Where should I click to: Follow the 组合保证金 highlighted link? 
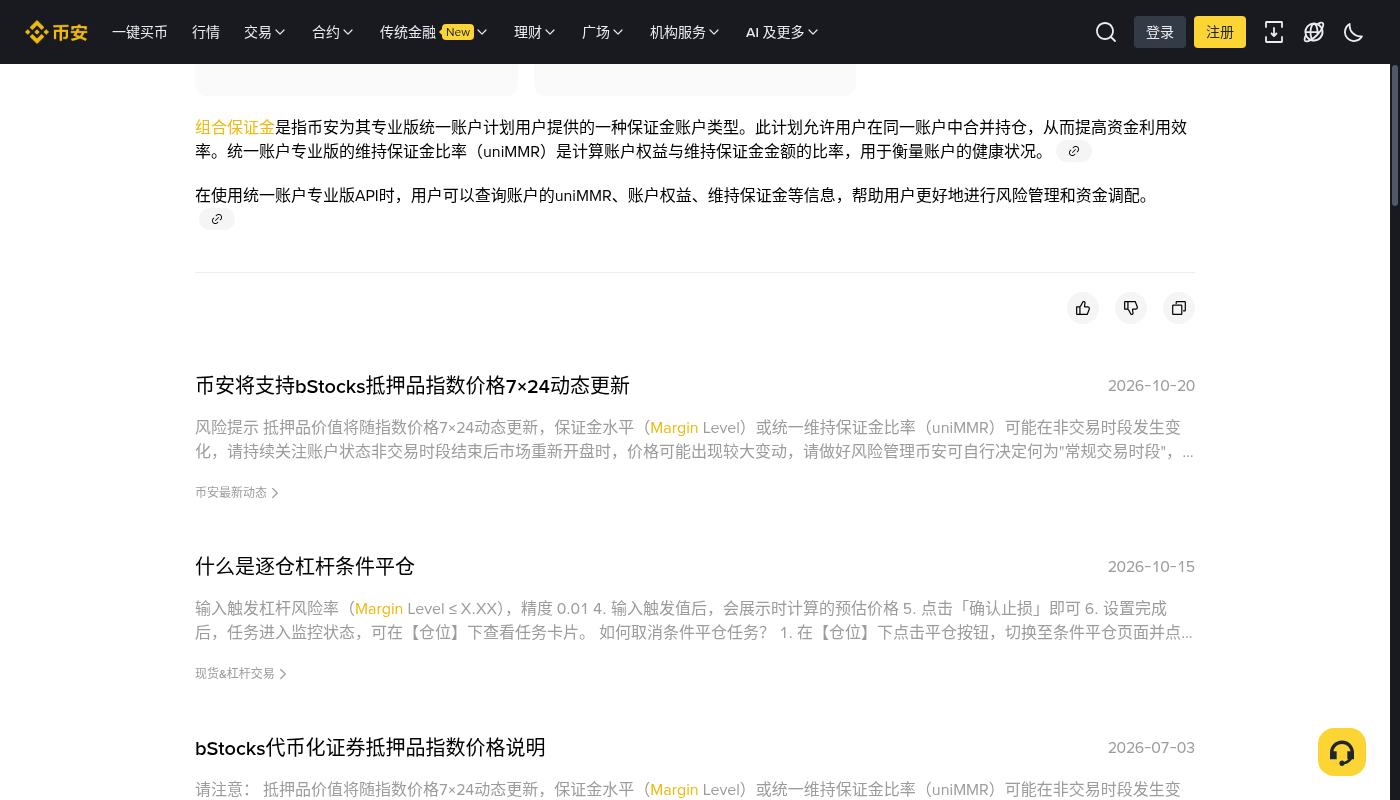pyautogui.click(x=235, y=127)
